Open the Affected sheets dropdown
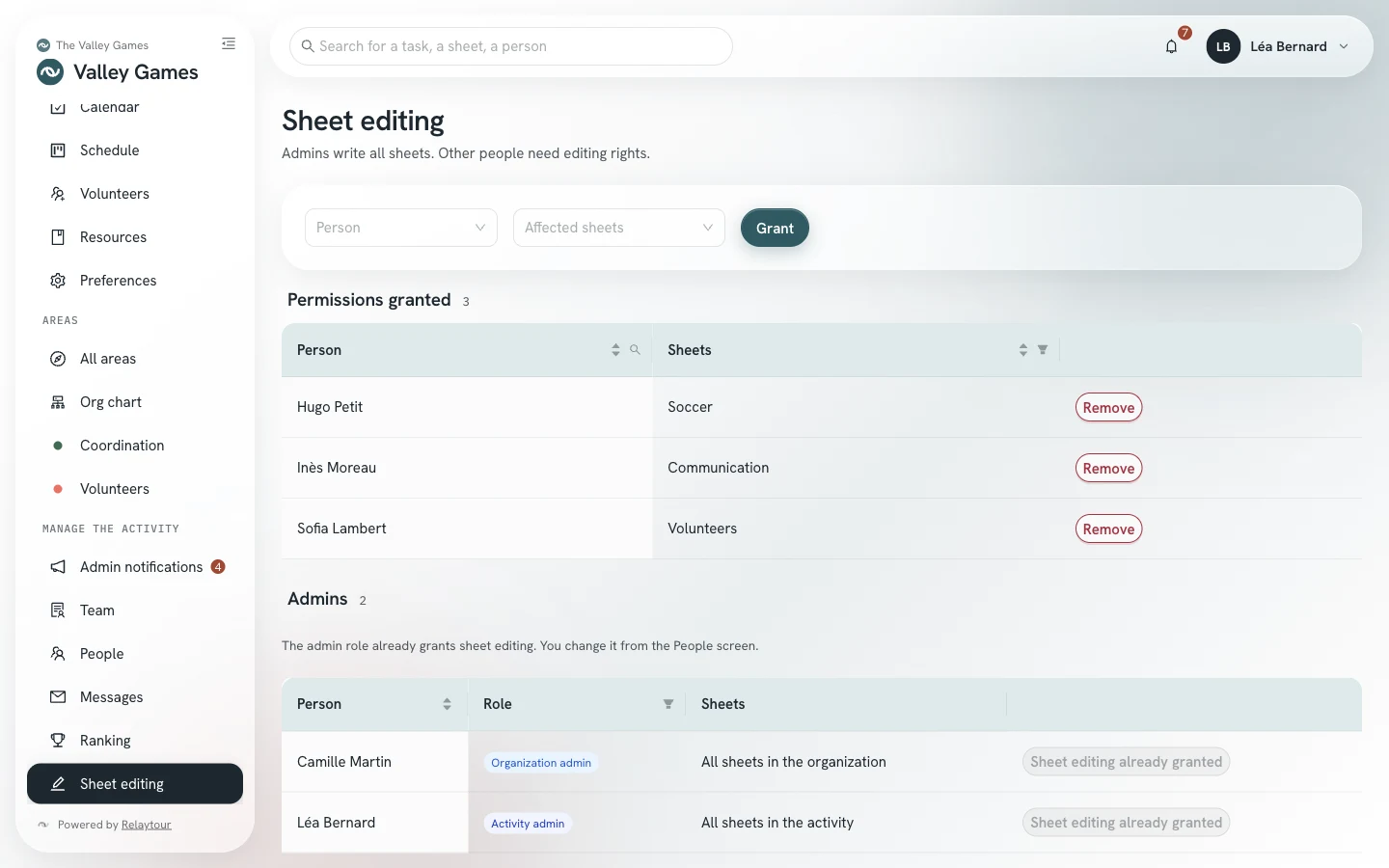Screen dimensions: 1389x868 [x=619, y=228]
